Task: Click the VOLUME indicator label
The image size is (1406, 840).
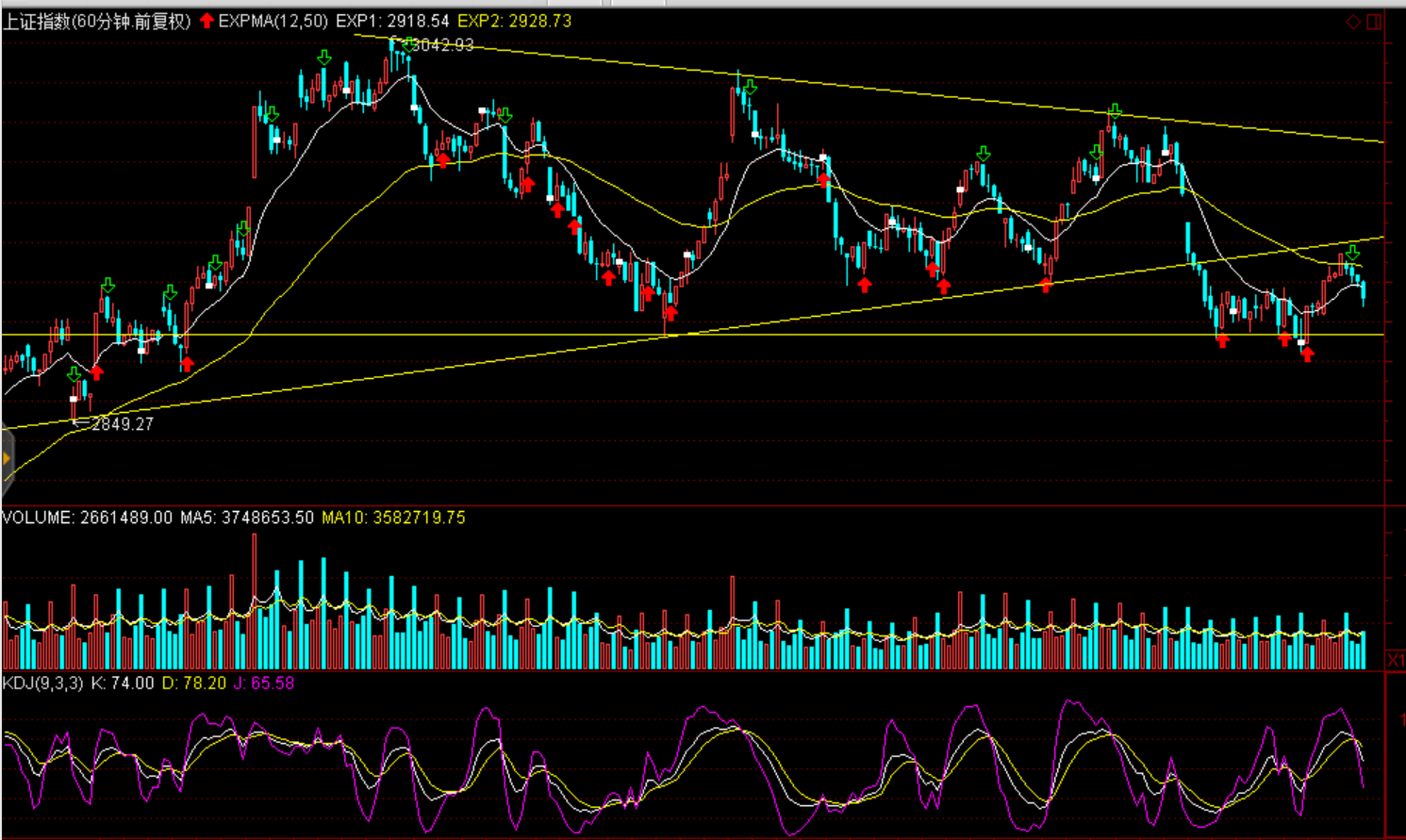Action: (x=38, y=518)
